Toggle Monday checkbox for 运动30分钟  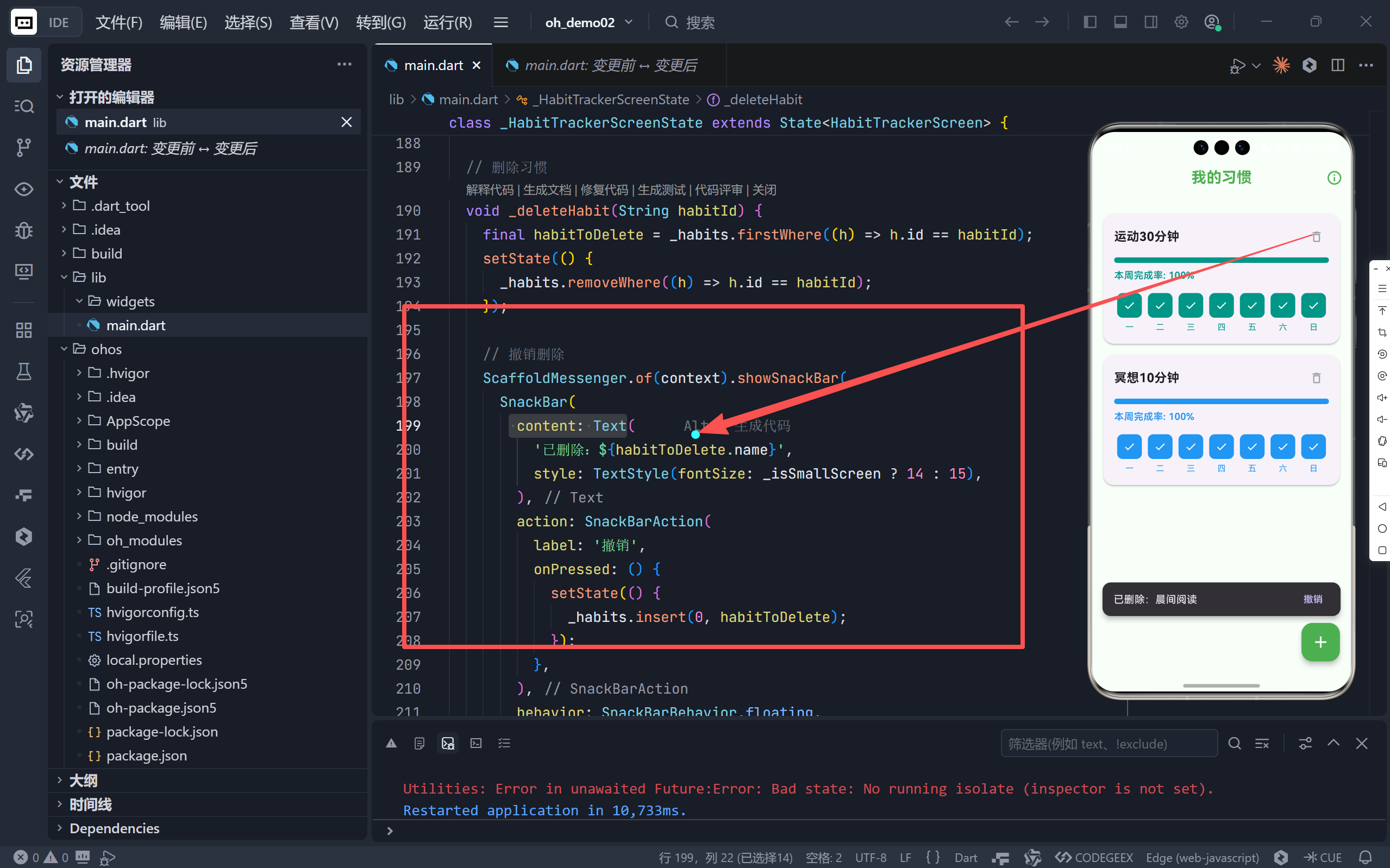tap(1129, 305)
